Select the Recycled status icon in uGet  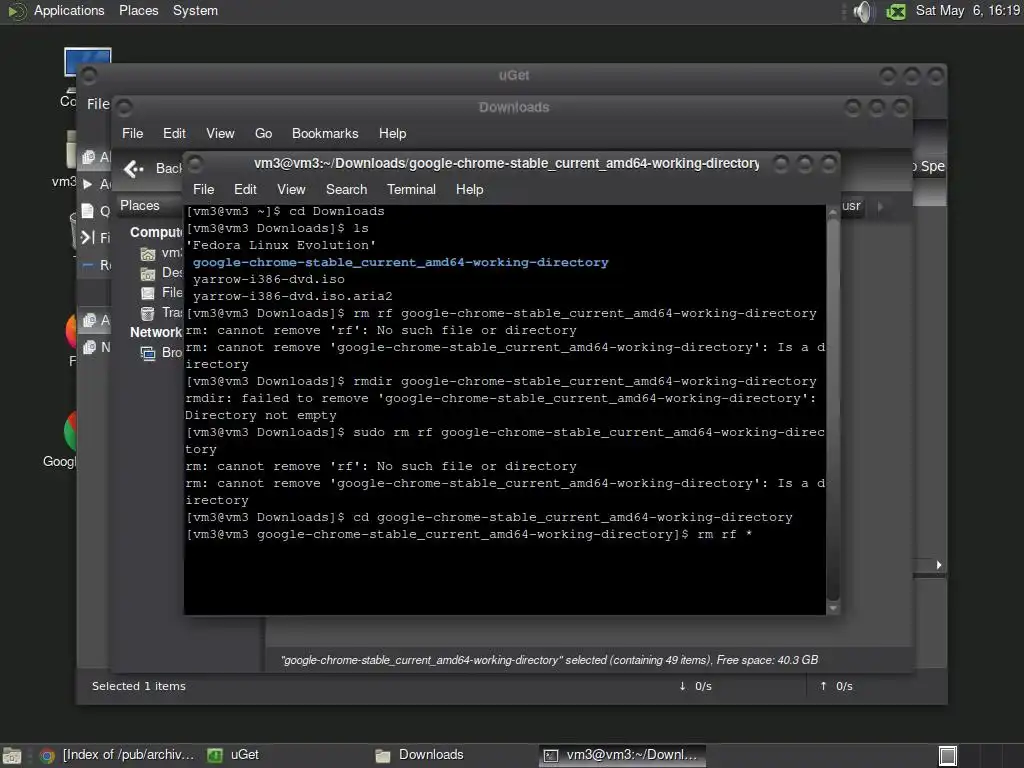click(x=88, y=264)
